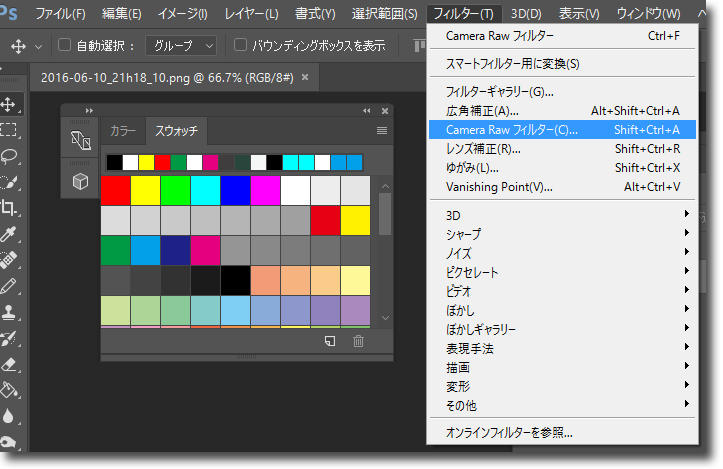Image resolution: width=723 pixels, height=469 pixels.
Task: Expand the ピクセレート submenu
Action: (562, 272)
